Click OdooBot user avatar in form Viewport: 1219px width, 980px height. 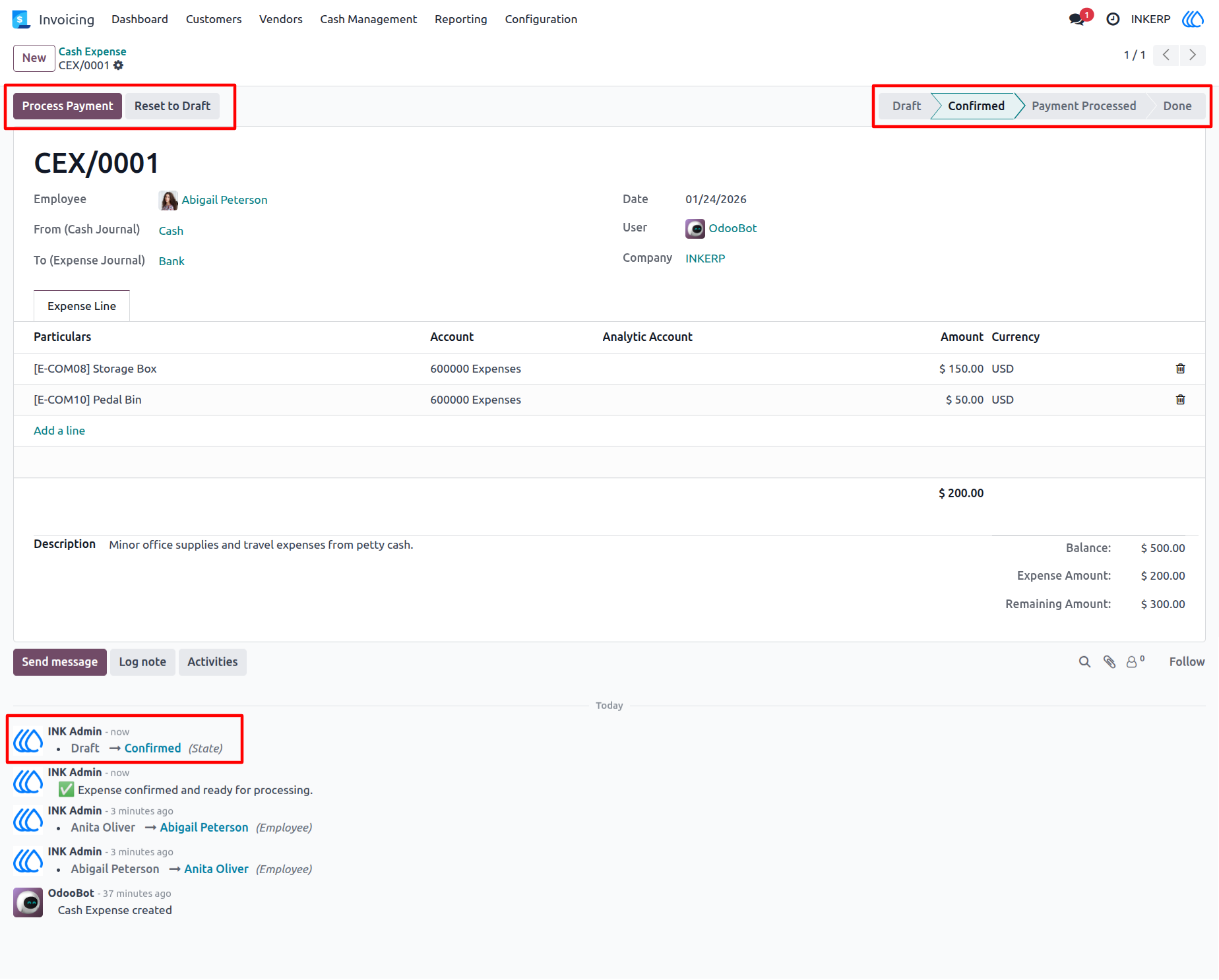(695, 228)
